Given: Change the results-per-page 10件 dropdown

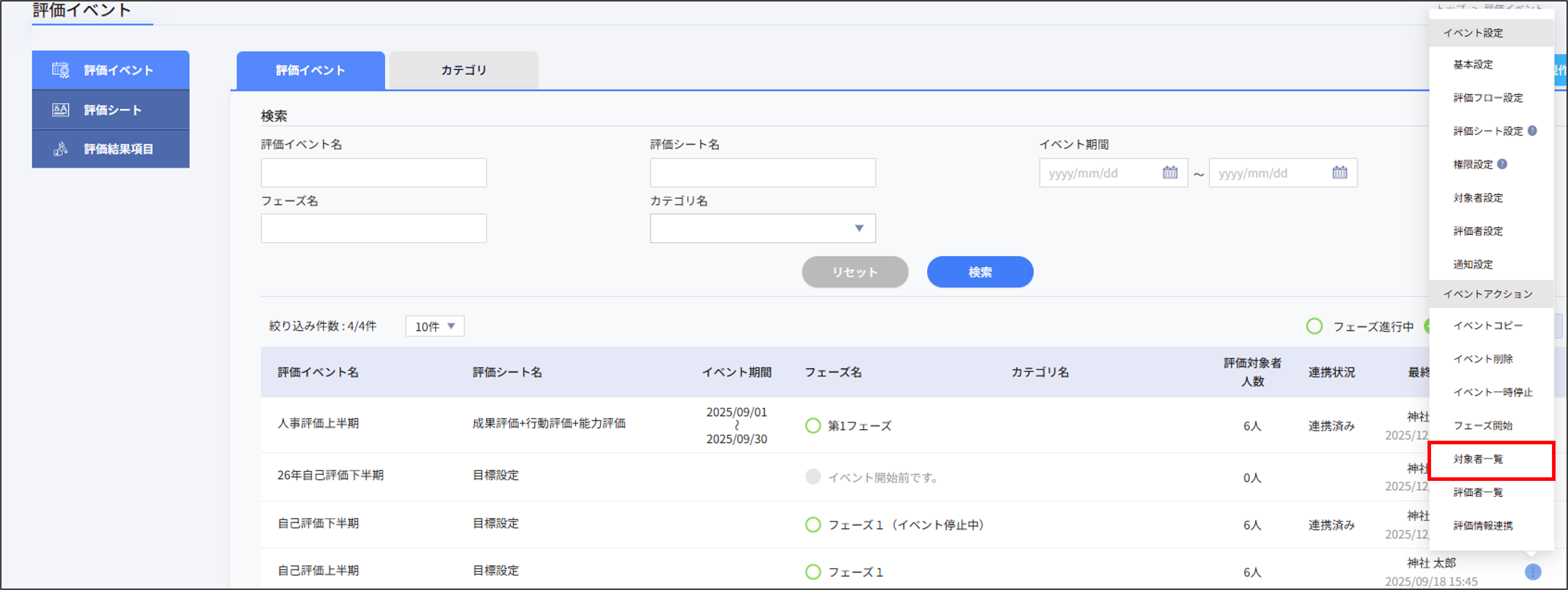Looking at the screenshot, I should (435, 326).
